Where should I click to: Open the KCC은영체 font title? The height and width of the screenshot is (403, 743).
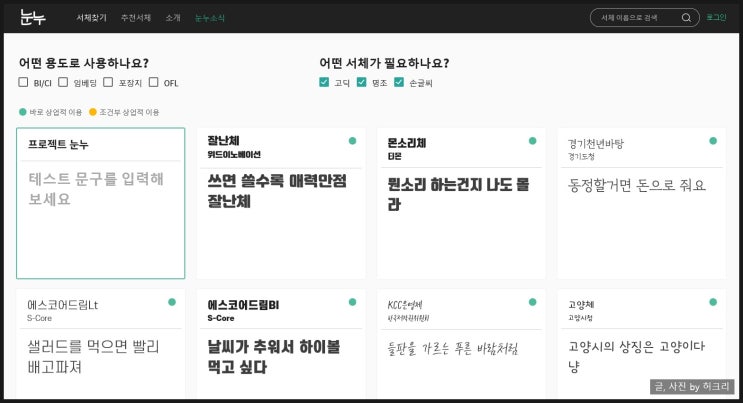pos(405,305)
